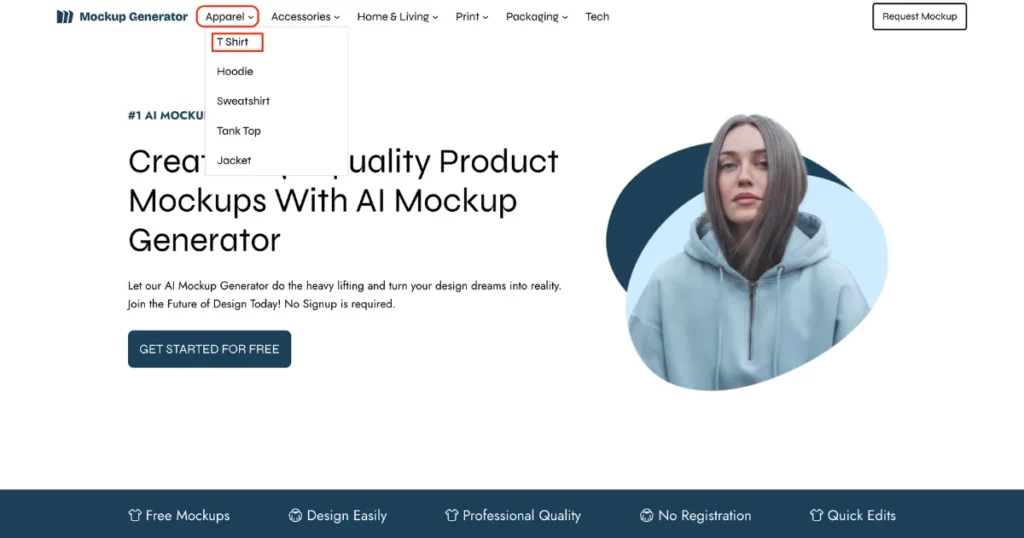This screenshot has height=538, width=1024.
Task: Click the Mockup Generator logo icon
Action: tap(65, 16)
